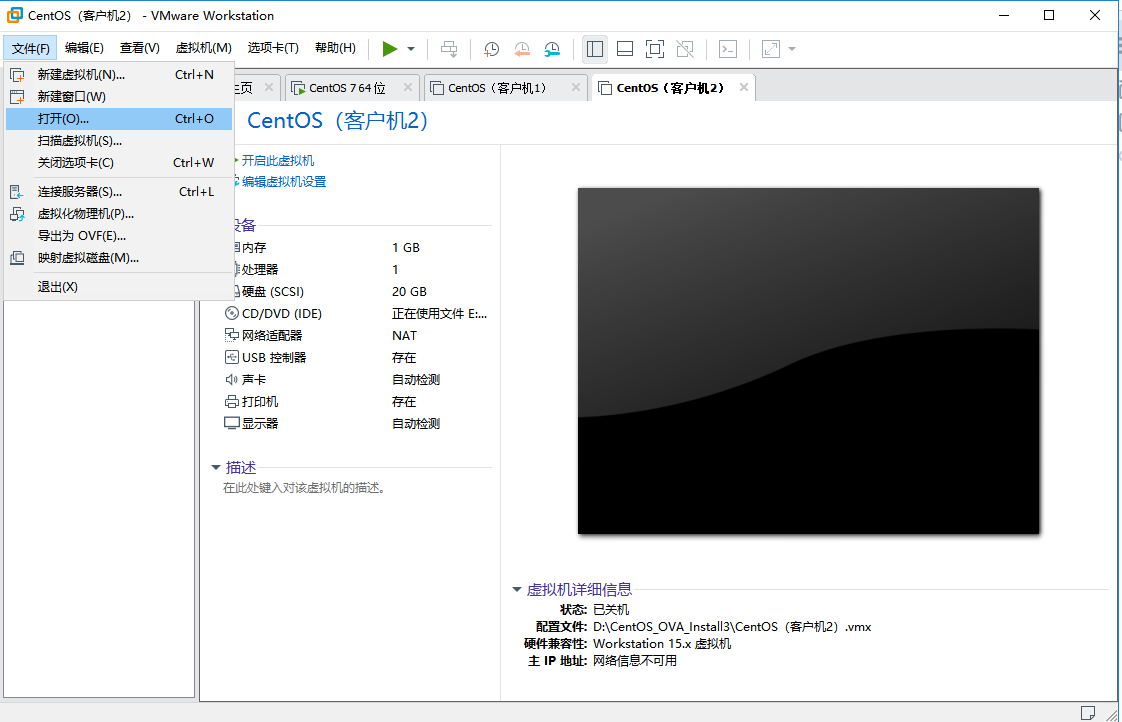Viewport: 1122px width, 722px height.
Task: Open the snapshot manager icon
Action: [x=552, y=49]
